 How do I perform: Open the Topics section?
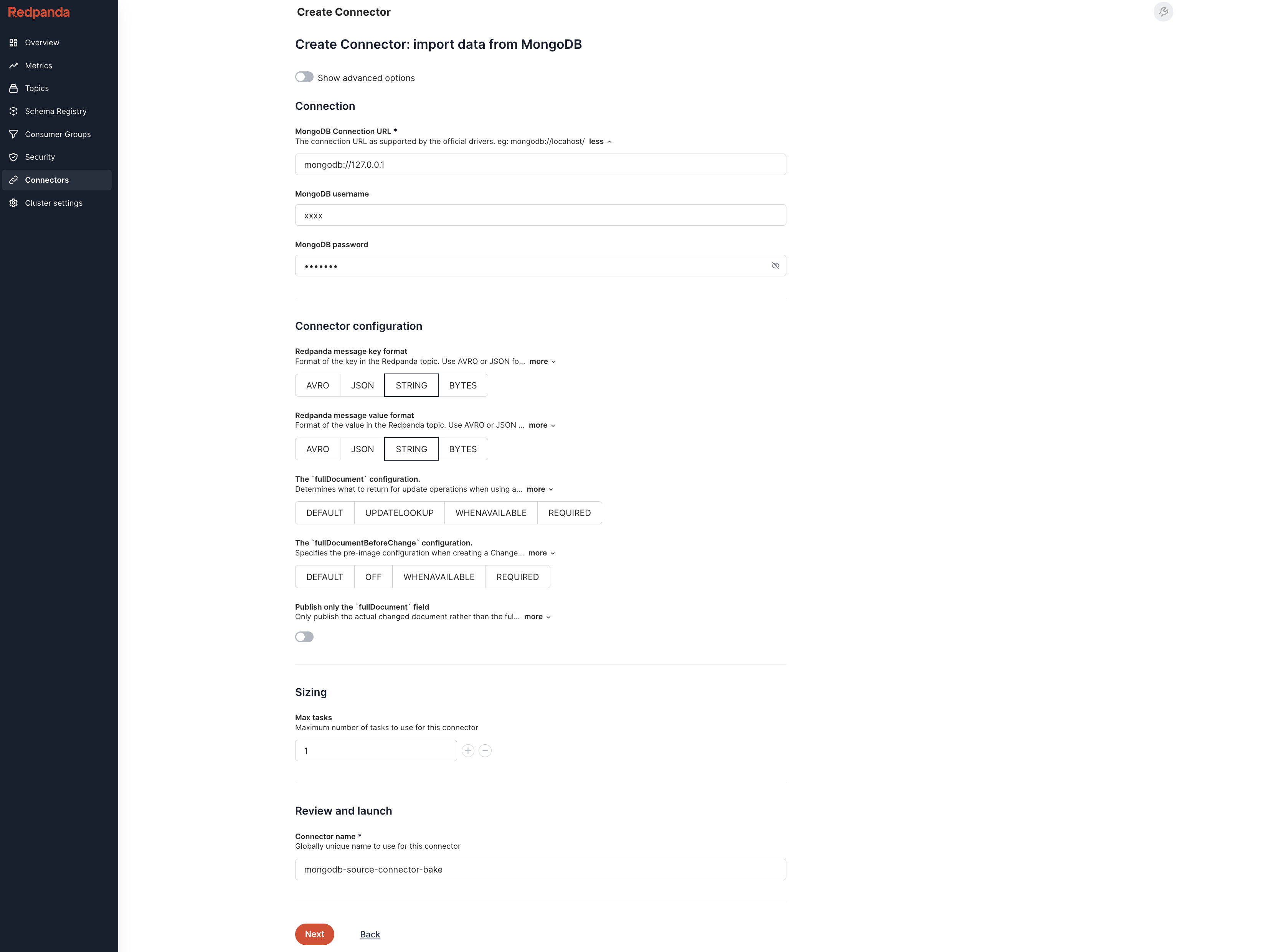pyautogui.click(x=37, y=88)
